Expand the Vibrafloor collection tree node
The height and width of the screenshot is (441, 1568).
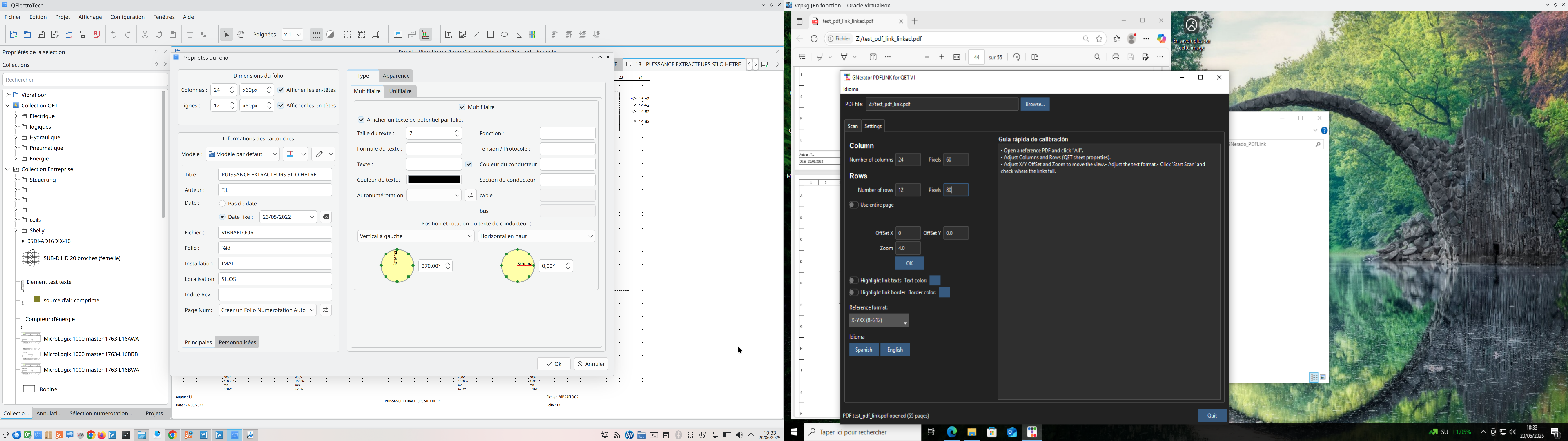7,95
